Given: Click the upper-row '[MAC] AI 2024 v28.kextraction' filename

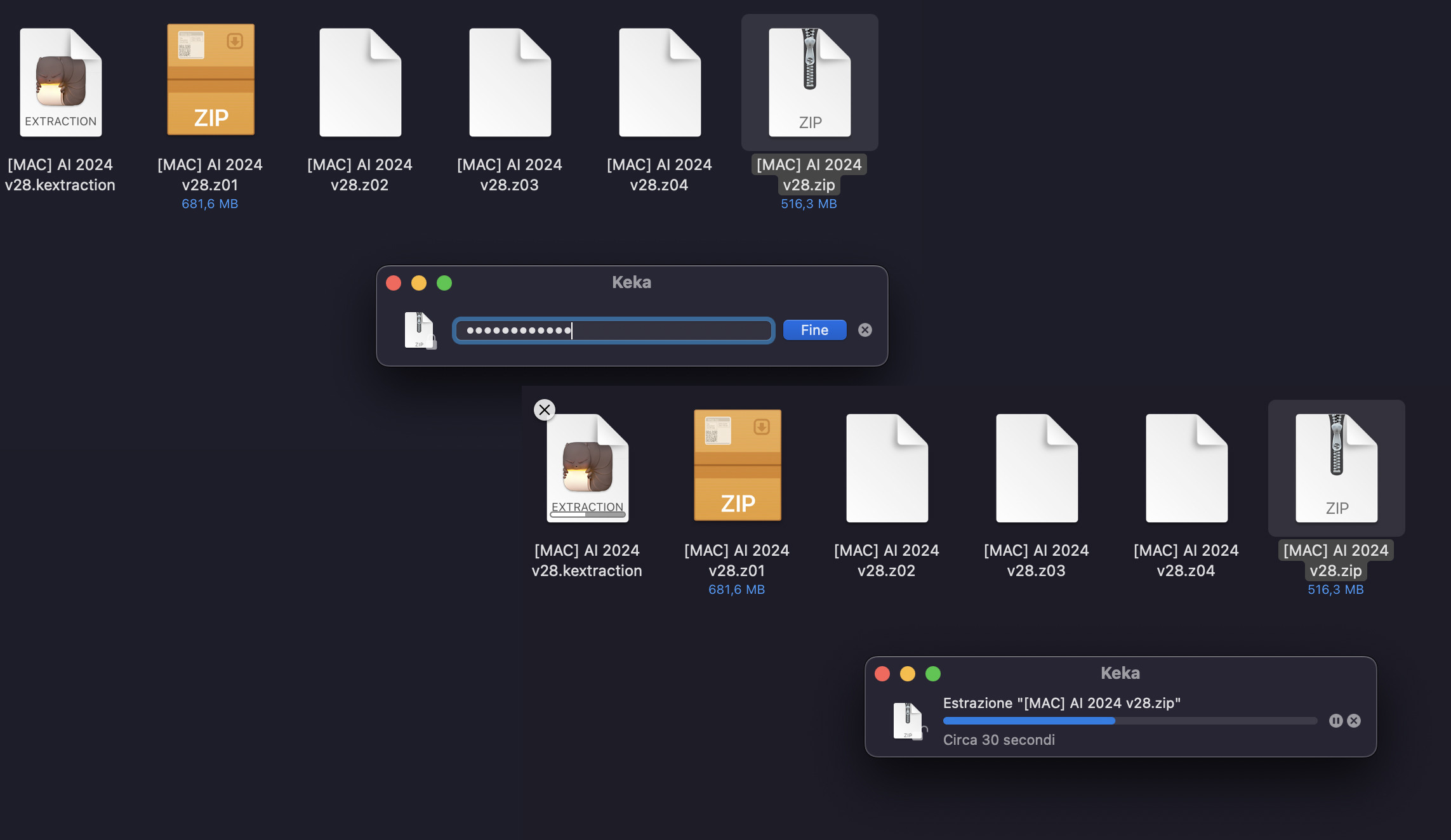Looking at the screenshot, I should point(60,174).
